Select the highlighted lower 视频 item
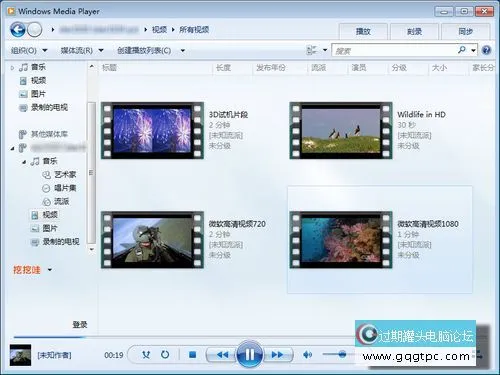500x375 pixels. coord(50,215)
